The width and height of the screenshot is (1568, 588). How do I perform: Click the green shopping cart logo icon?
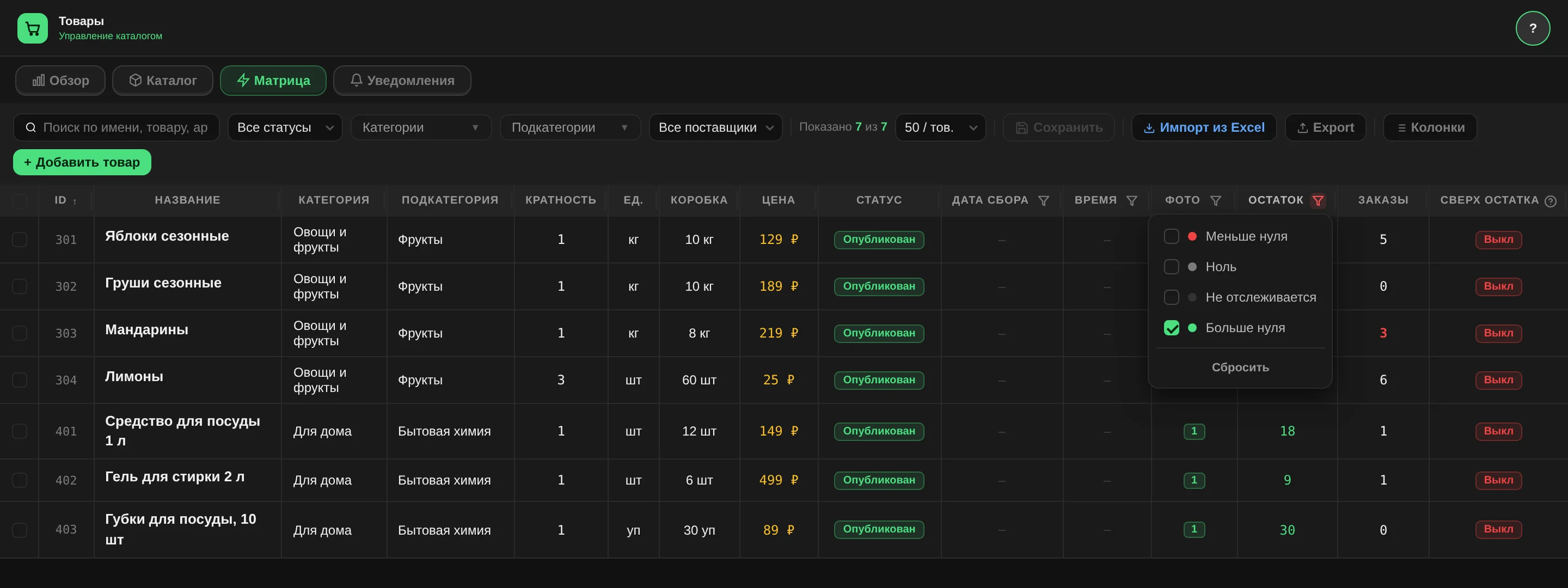pyautogui.click(x=32, y=28)
